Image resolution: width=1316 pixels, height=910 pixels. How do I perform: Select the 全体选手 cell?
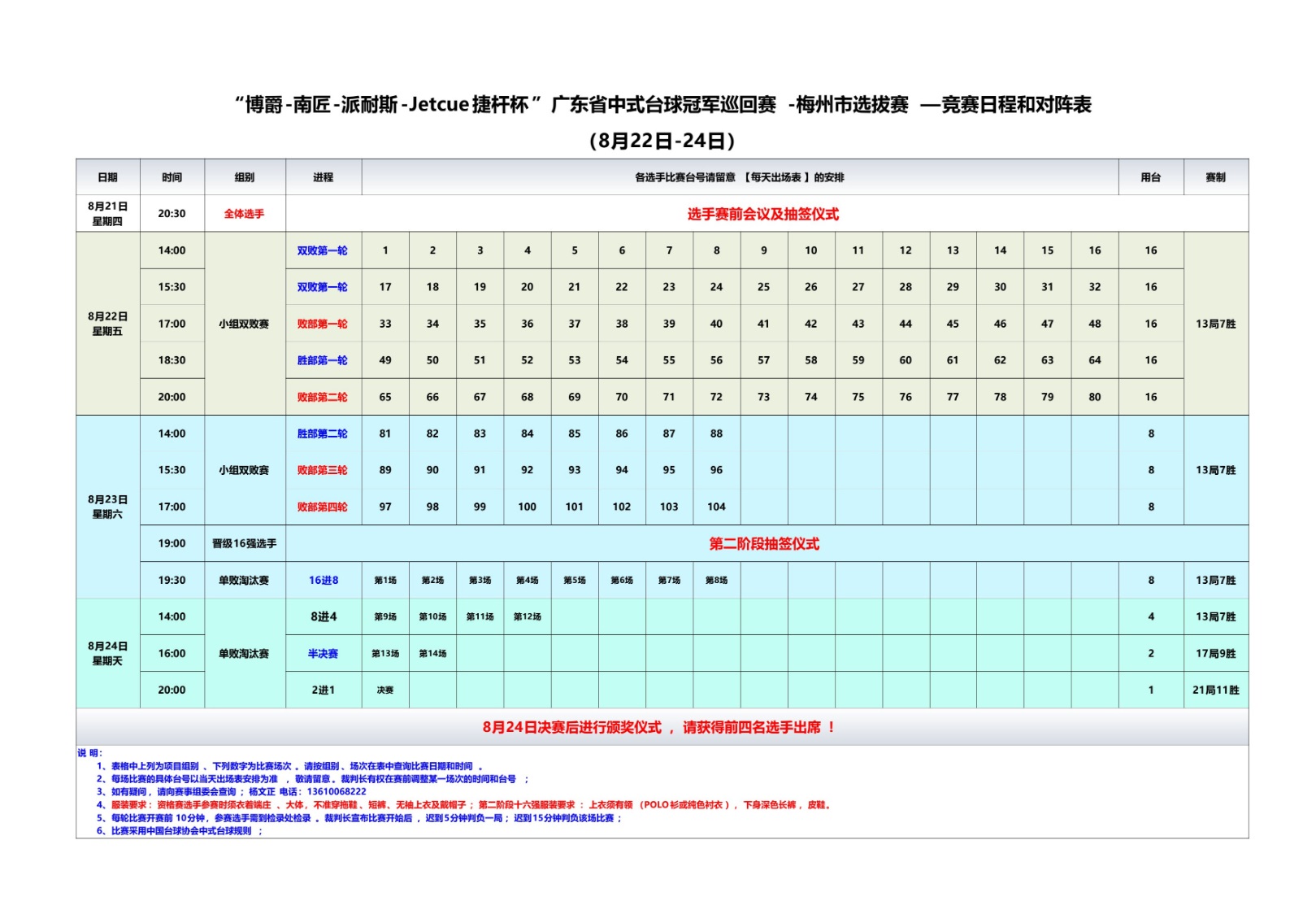[244, 214]
